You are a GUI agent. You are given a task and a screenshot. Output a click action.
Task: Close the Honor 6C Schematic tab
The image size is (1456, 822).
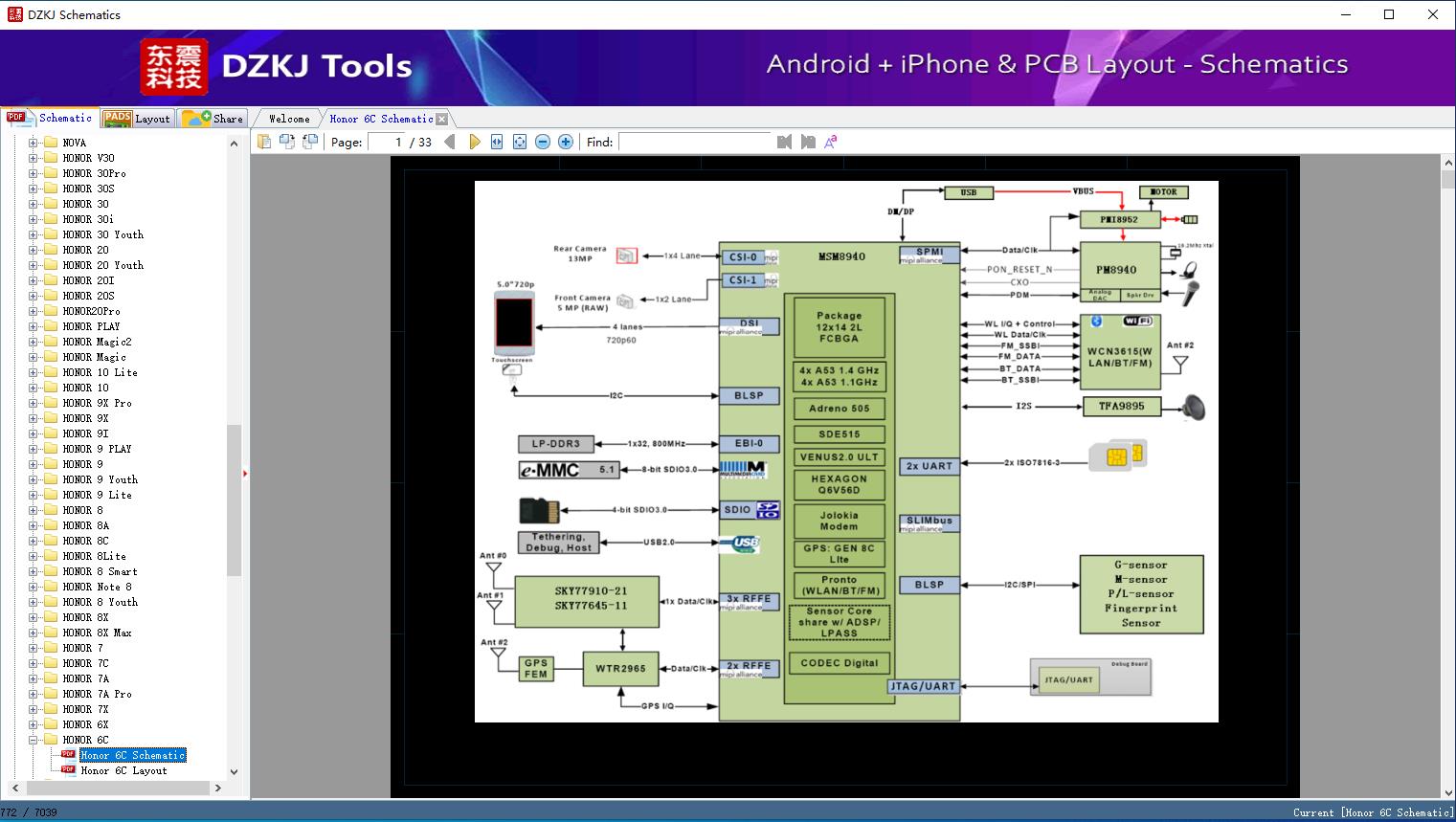pos(441,119)
